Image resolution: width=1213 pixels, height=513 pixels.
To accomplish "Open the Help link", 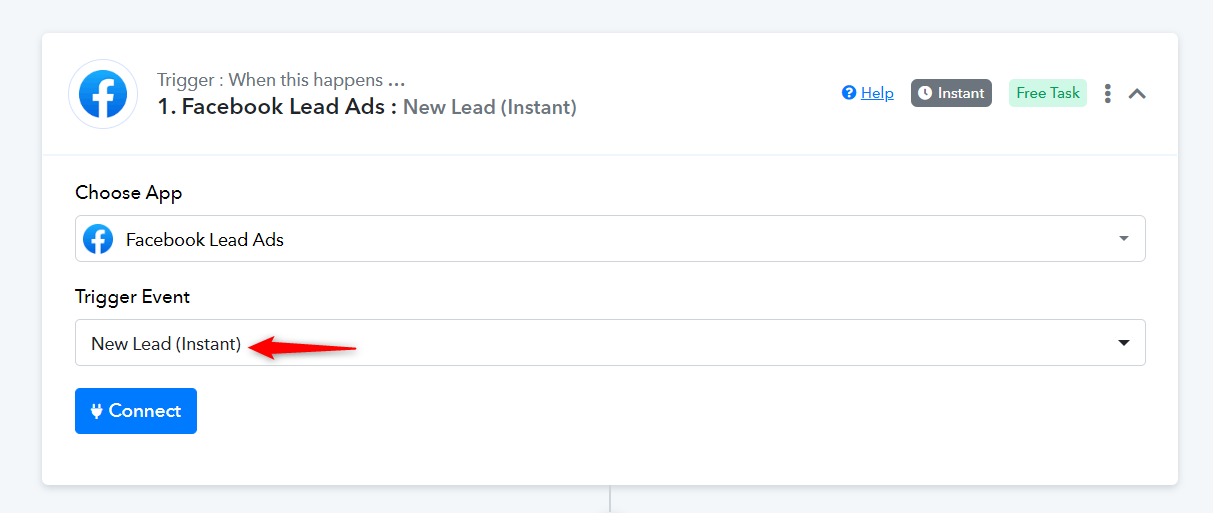I will point(877,93).
